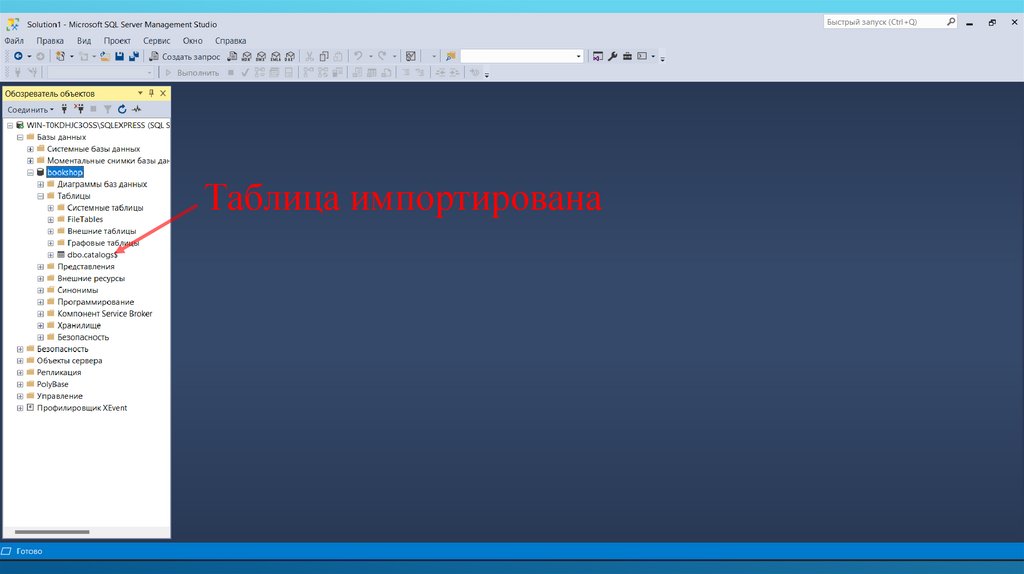Click the open file folder icon
The image size is (1024, 574).
[x=104, y=56]
